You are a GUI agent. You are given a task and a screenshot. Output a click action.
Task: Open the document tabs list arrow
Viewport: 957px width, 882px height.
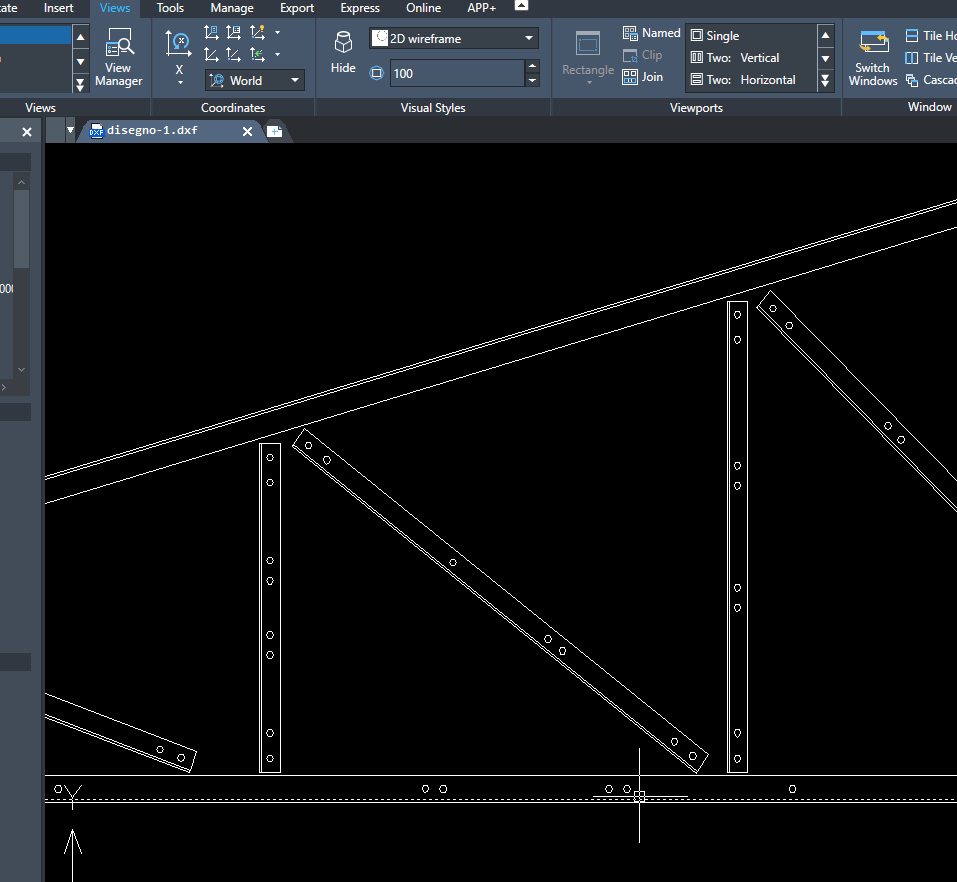point(70,130)
